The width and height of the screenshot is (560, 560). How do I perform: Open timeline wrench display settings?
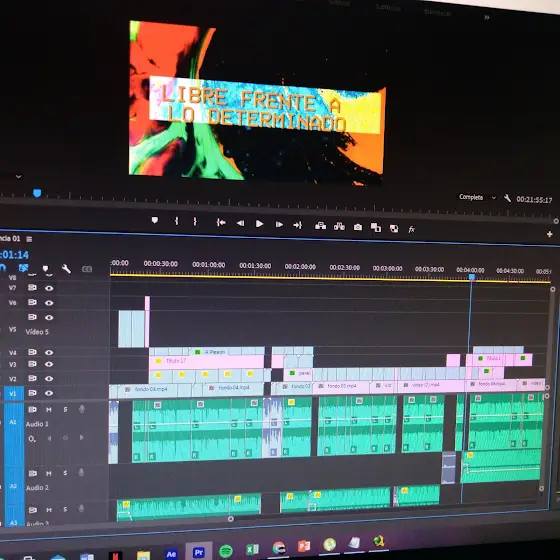(x=66, y=269)
